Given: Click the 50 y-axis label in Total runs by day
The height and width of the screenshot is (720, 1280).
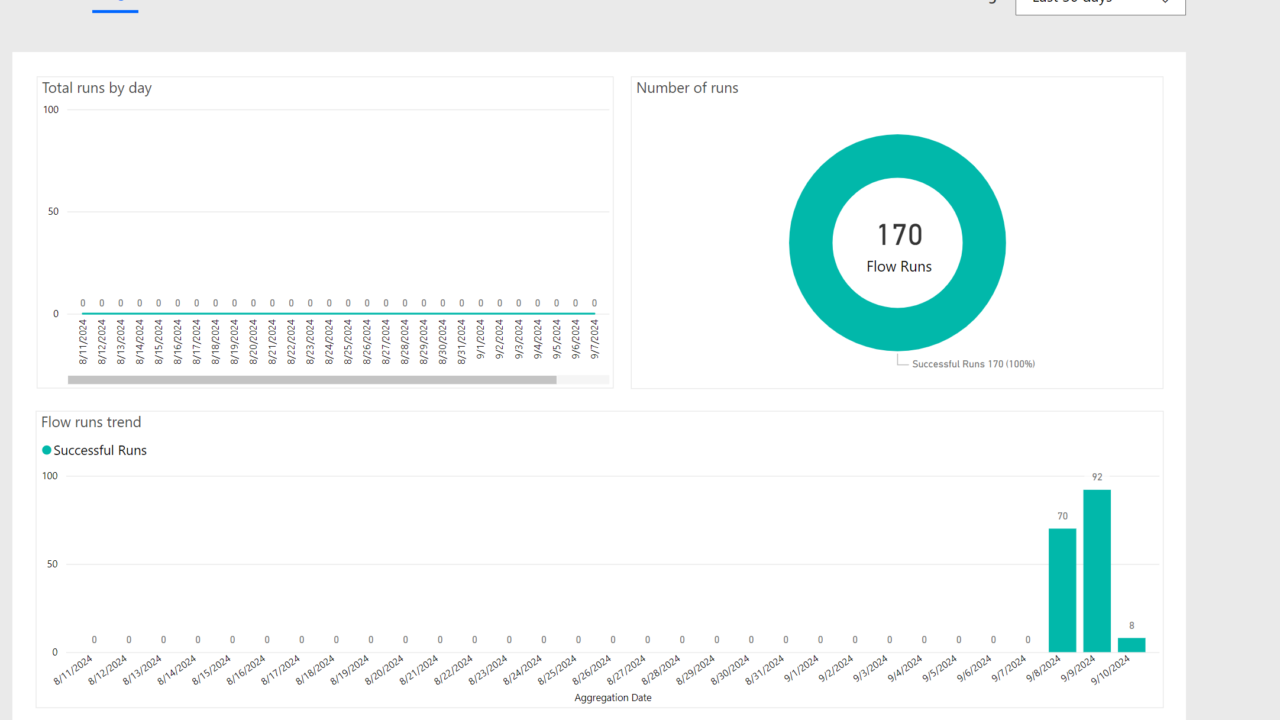Looking at the screenshot, I should point(54,211).
